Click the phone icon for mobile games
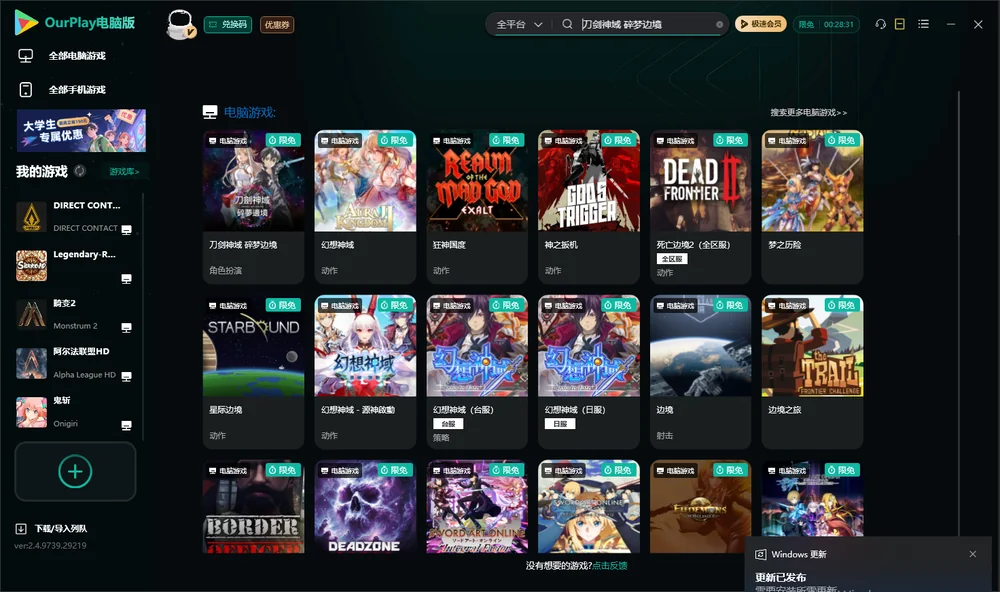This screenshot has width=1000, height=592. click(x=26, y=90)
